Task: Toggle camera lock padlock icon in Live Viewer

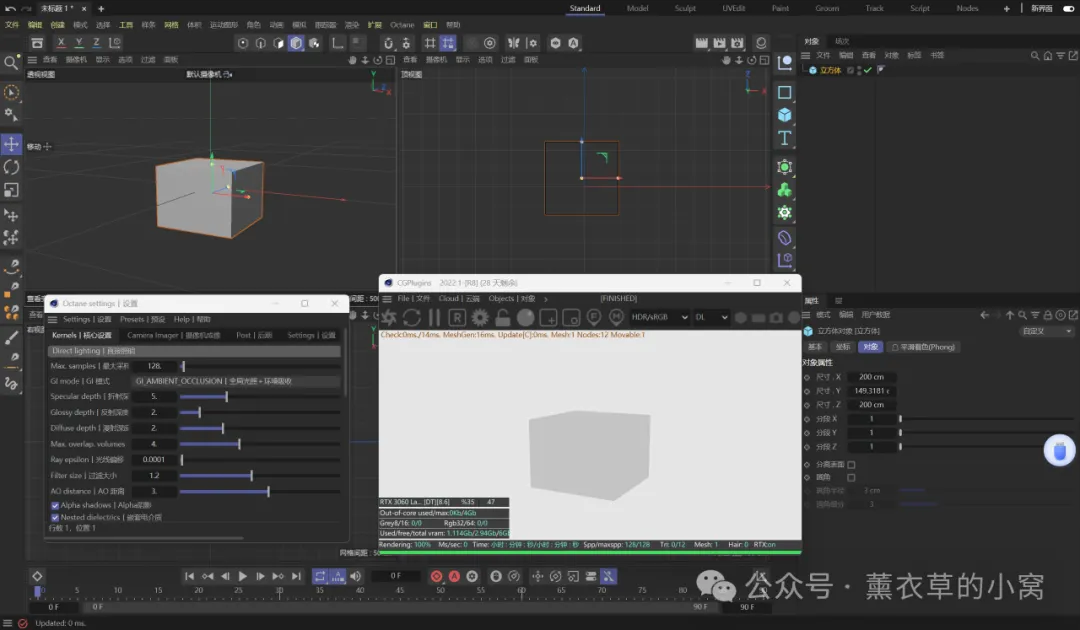Action: (x=503, y=317)
